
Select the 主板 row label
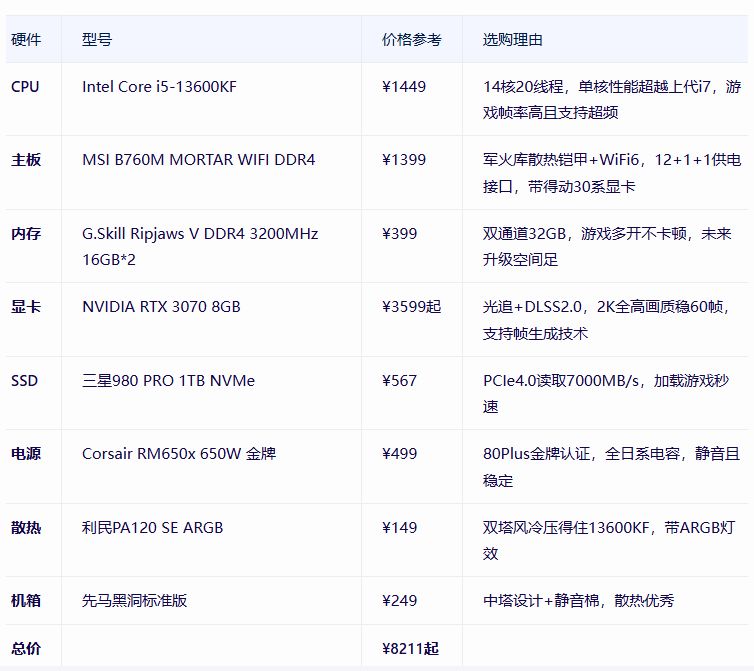coord(26,160)
